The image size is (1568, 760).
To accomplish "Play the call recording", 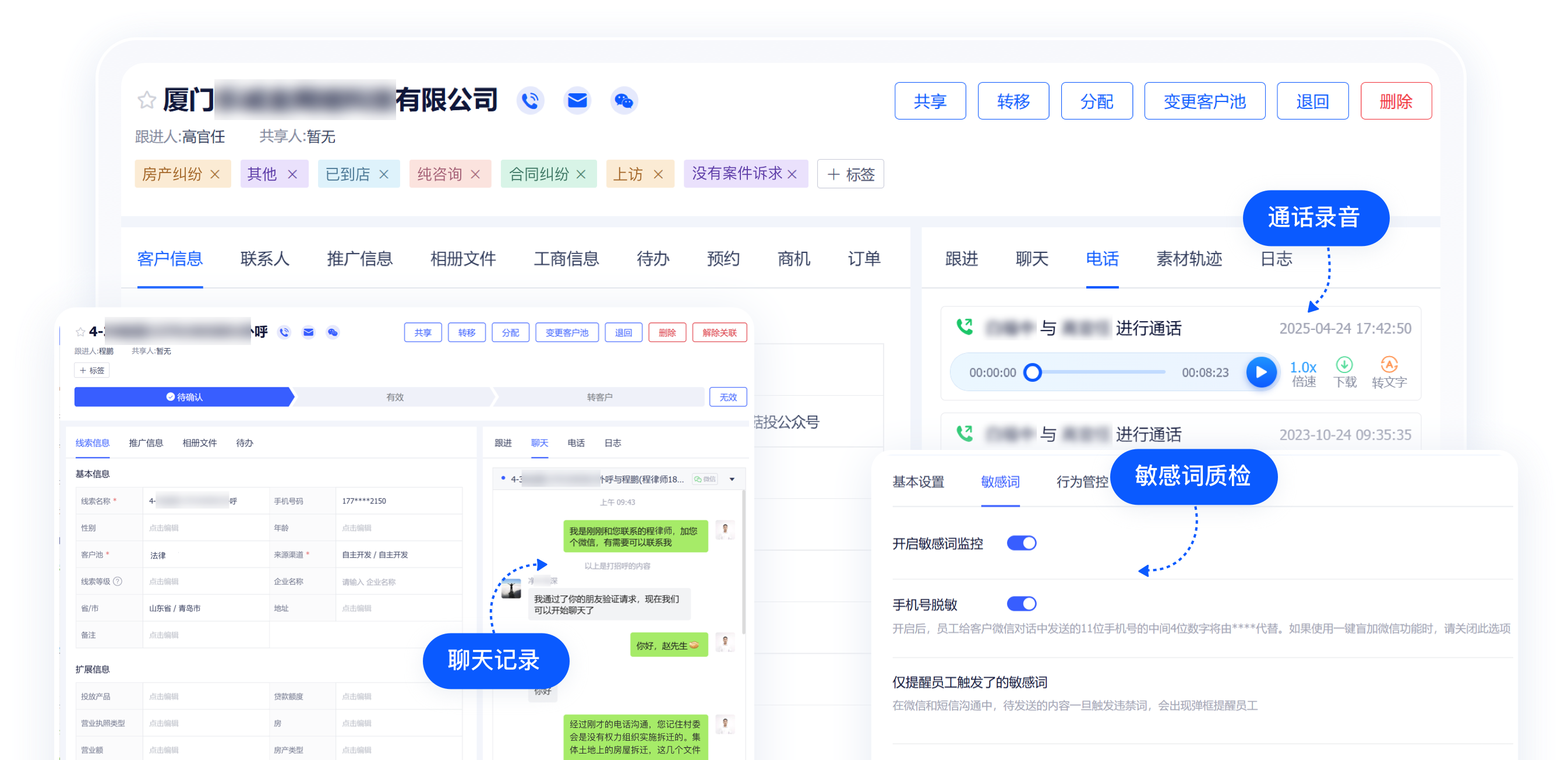I will [1261, 372].
